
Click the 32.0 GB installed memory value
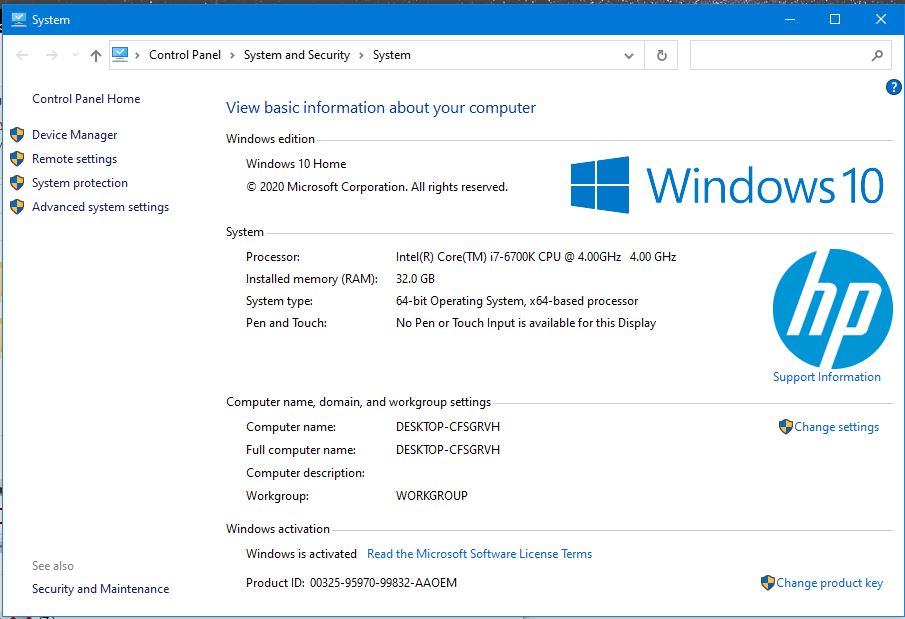[415, 279]
